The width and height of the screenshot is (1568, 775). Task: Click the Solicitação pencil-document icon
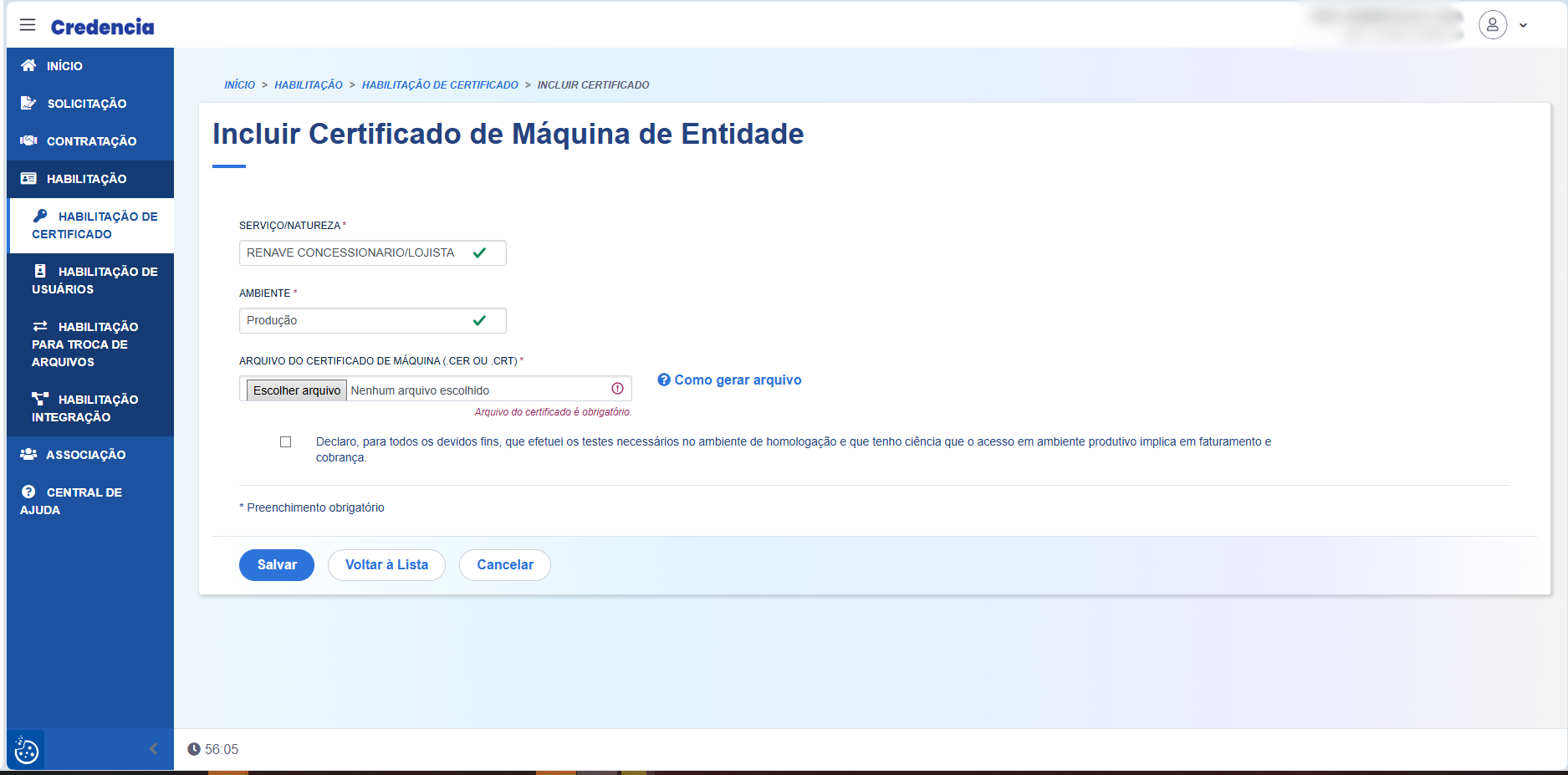(28, 103)
